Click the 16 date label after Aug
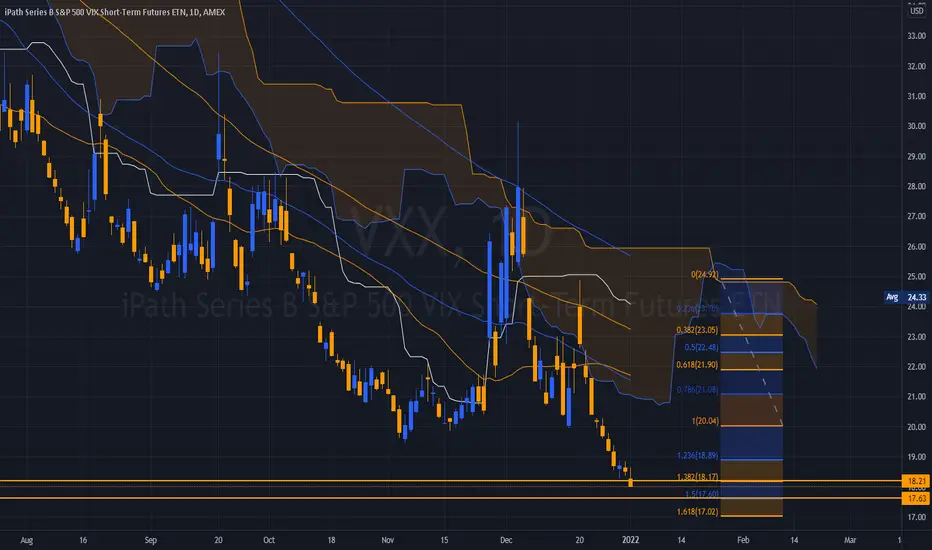 tap(83, 540)
